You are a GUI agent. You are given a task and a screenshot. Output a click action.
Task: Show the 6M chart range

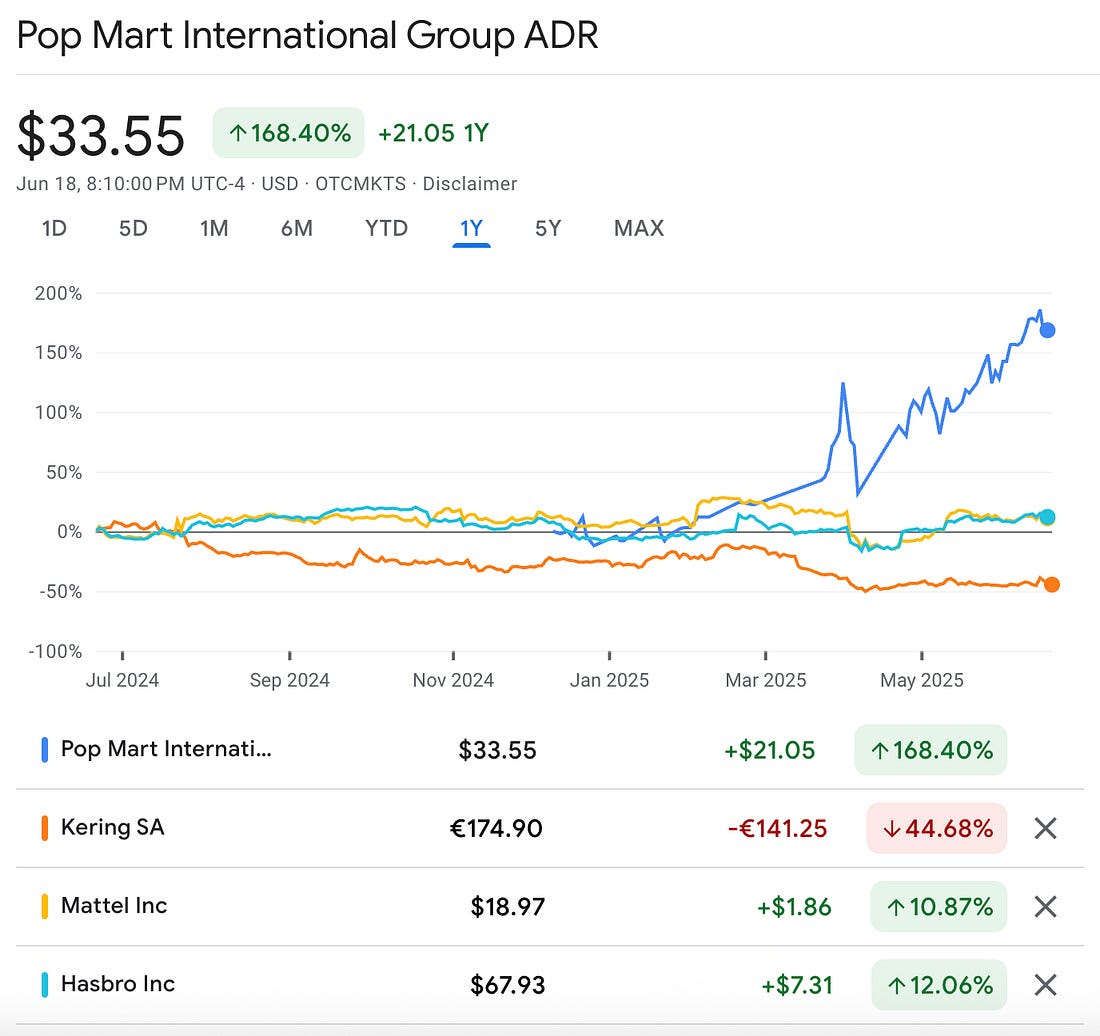pos(297,229)
